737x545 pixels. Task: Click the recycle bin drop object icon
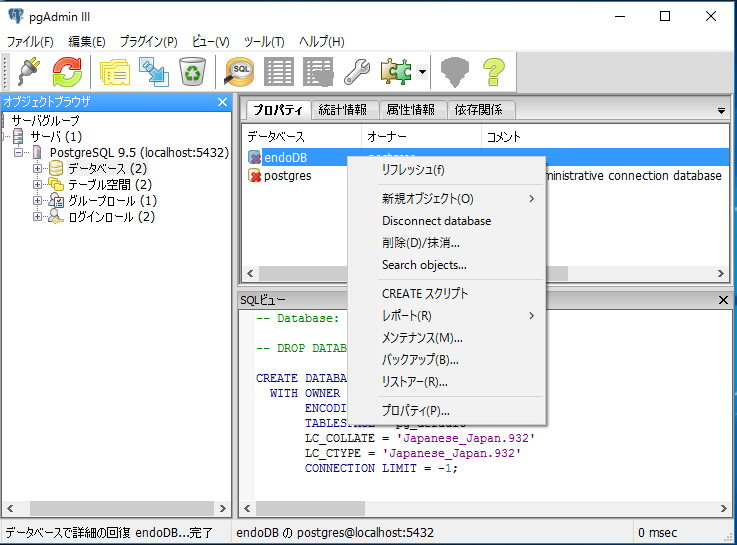[x=192, y=71]
